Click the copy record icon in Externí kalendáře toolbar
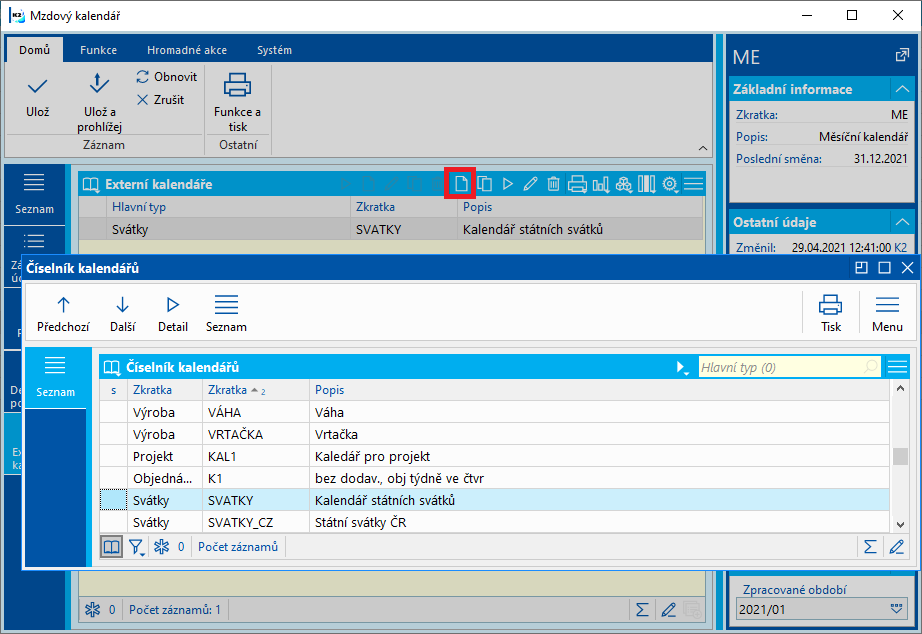Image resolution: width=922 pixels, height=634 pixels. (485, 184)
